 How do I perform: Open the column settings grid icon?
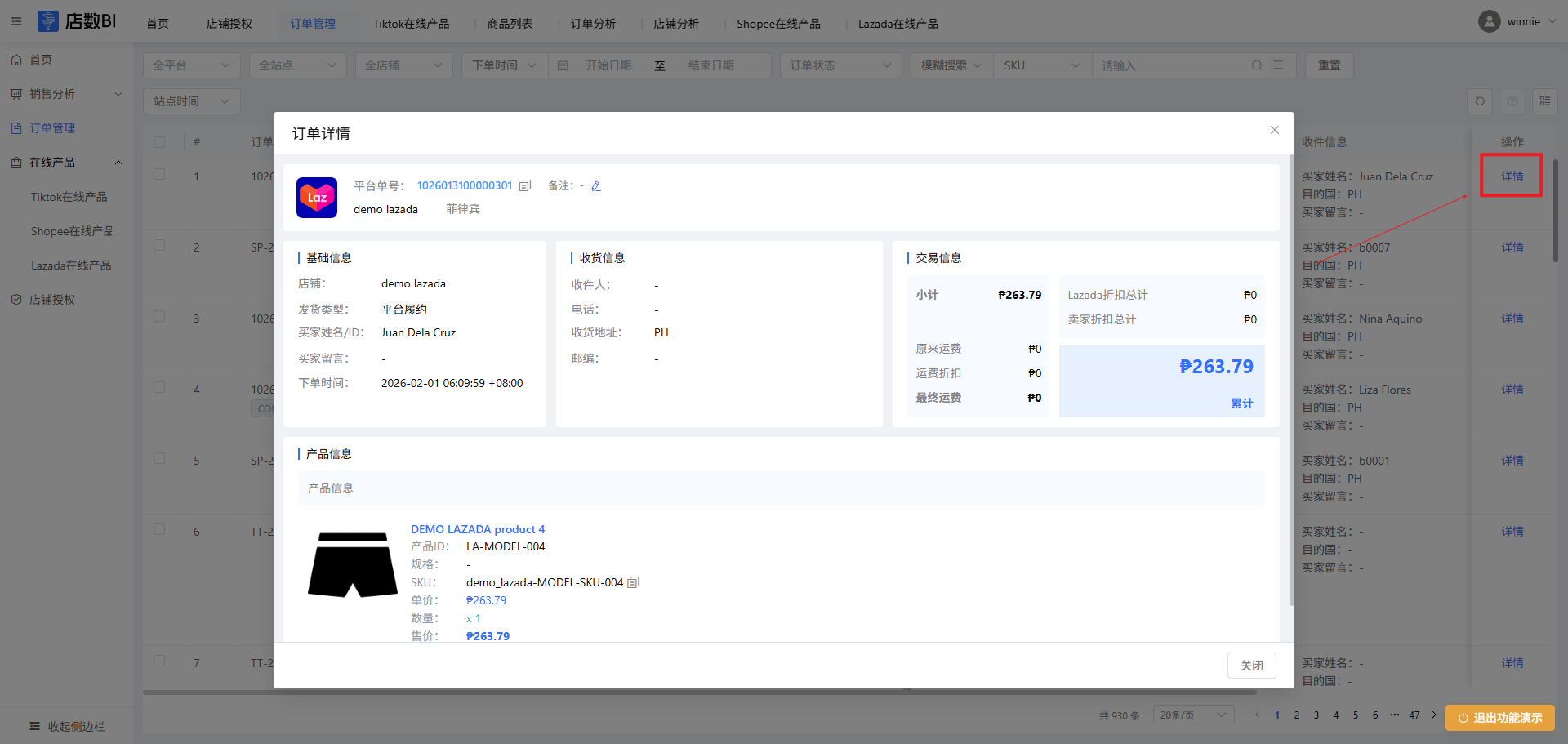[x=1545, y=101]
